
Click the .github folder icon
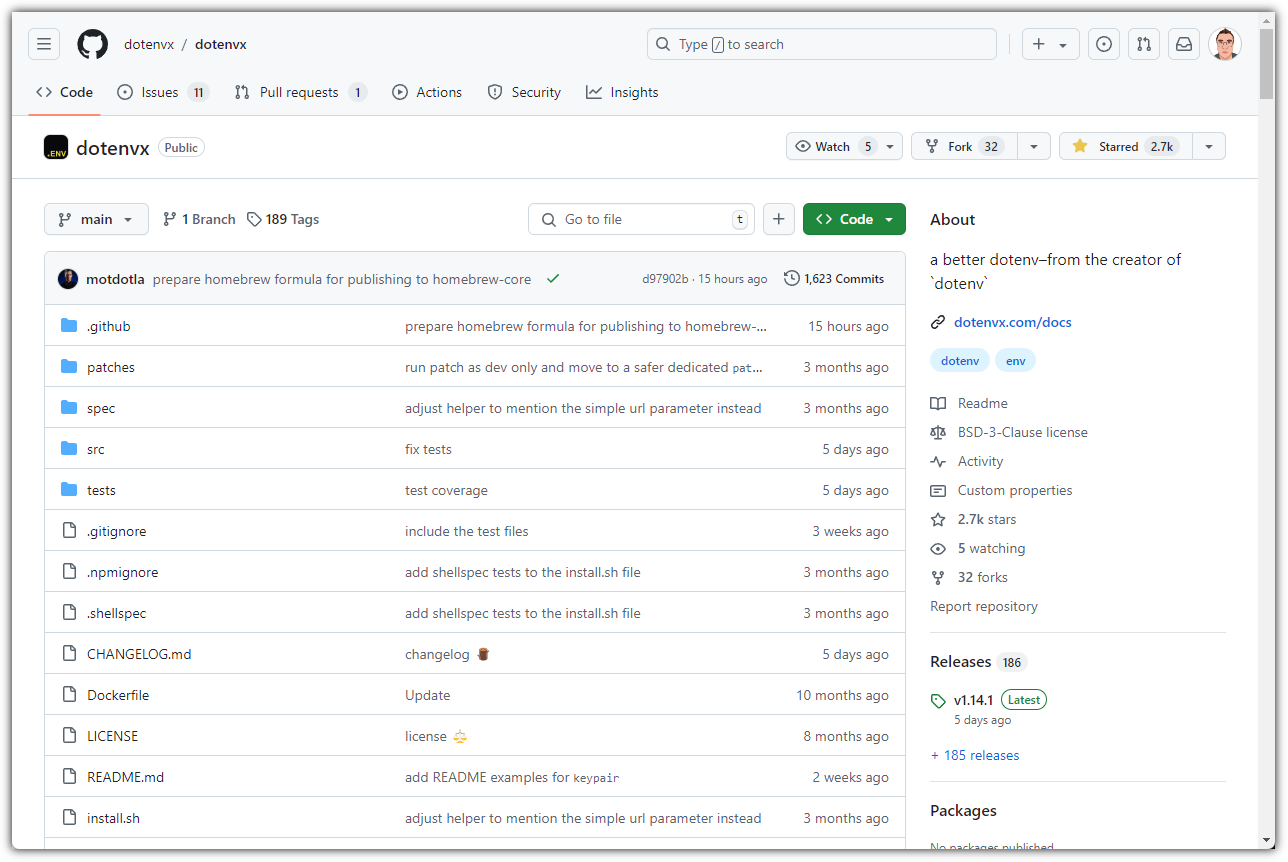pyautogui.click(x=69, y=326)
